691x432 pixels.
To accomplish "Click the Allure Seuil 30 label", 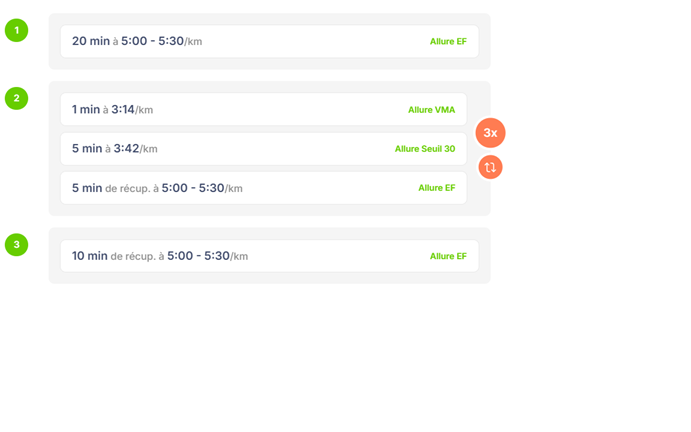I will tap(424, 149).
